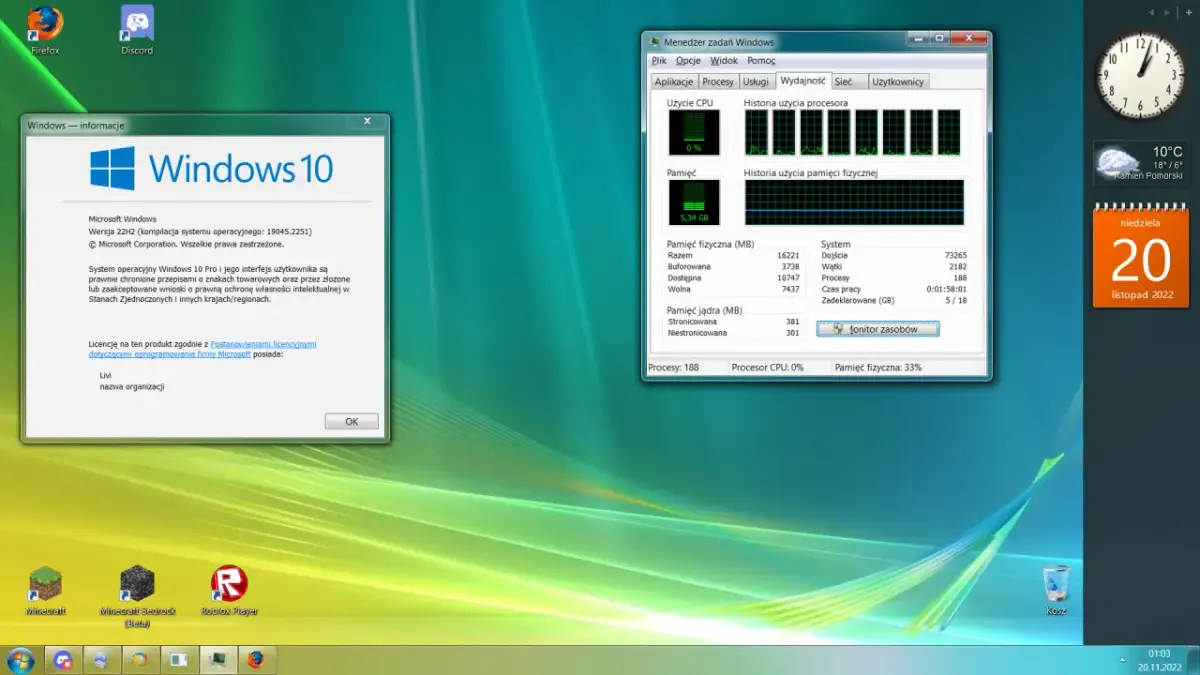This screenshot has width=1200, height=675.
Task: Click the Start orb on the taskbar
Action: pos(20,660)
